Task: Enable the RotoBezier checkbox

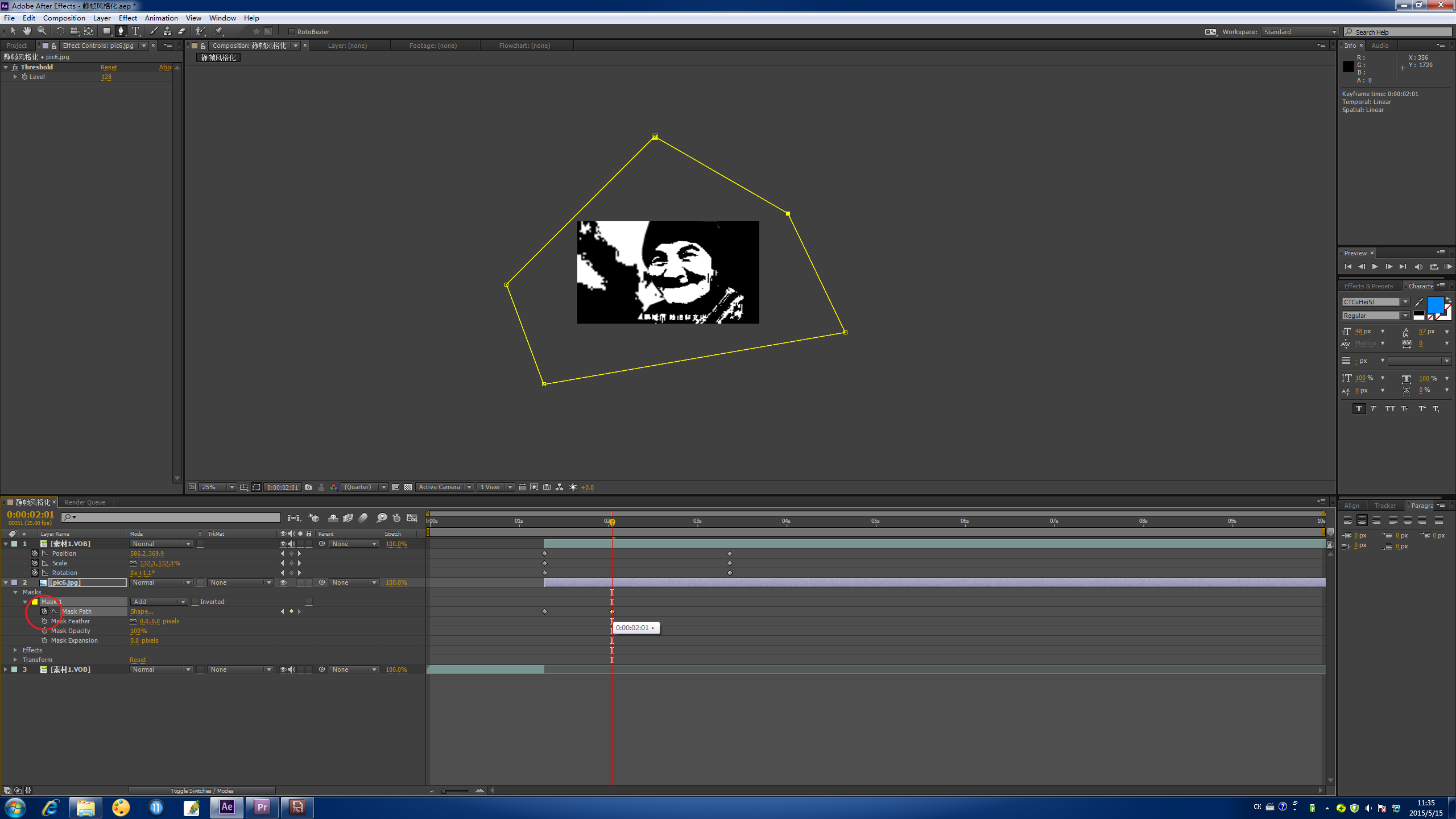Action: [292, 32]
